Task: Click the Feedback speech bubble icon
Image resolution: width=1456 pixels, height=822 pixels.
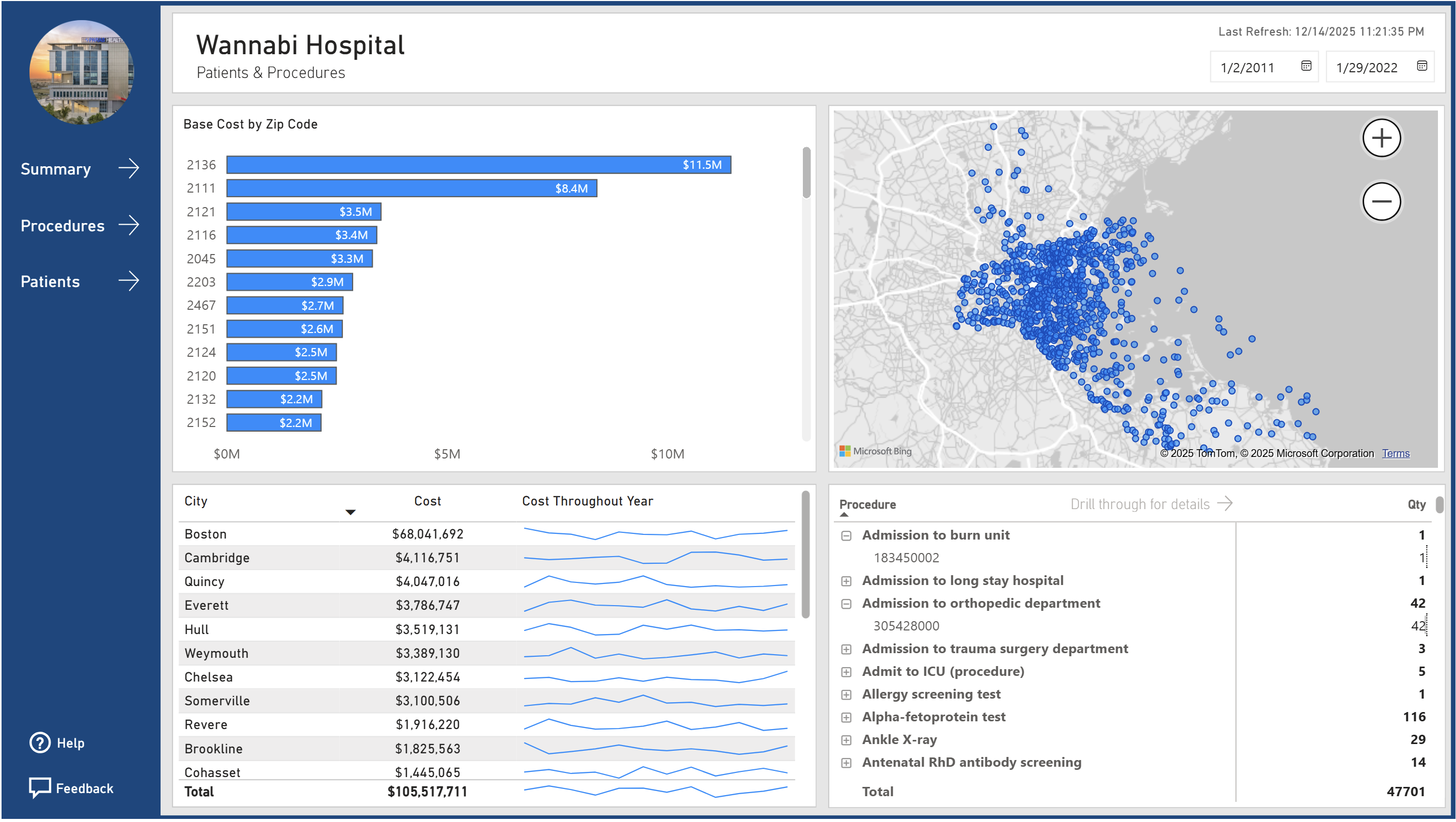Action: click(40, 787)
